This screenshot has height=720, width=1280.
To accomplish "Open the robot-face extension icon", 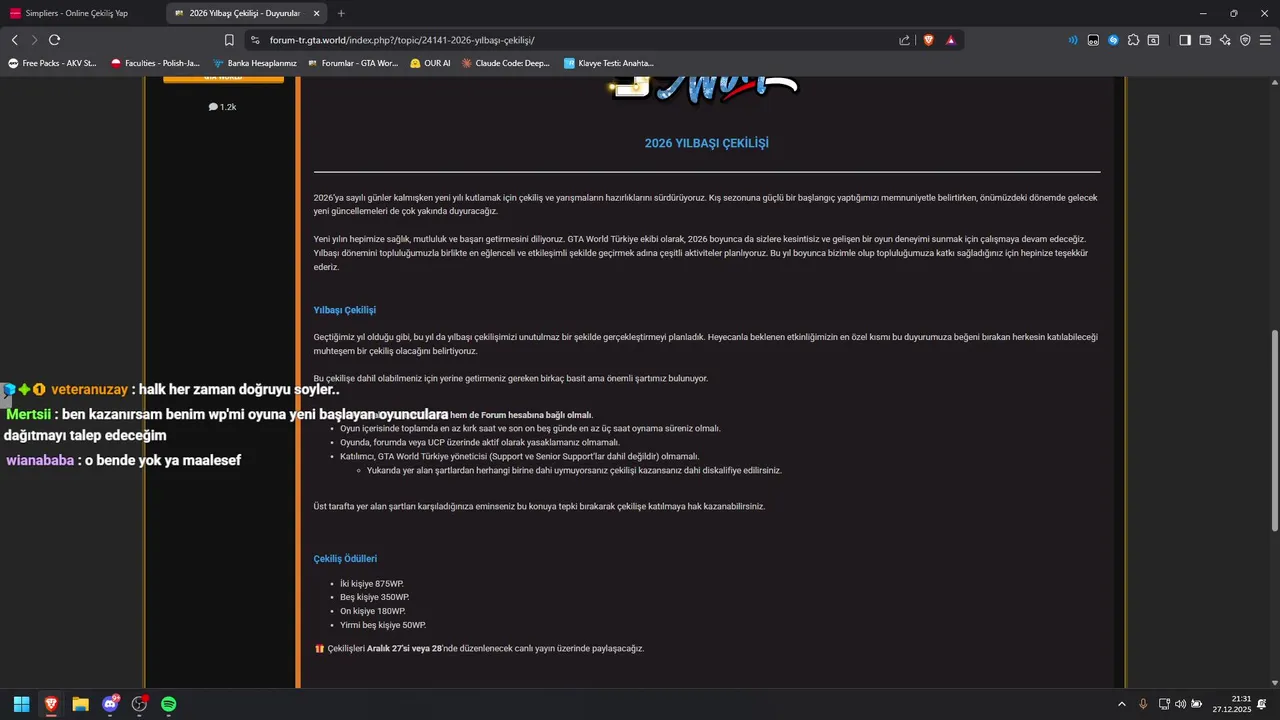I will click(1093, 40).
